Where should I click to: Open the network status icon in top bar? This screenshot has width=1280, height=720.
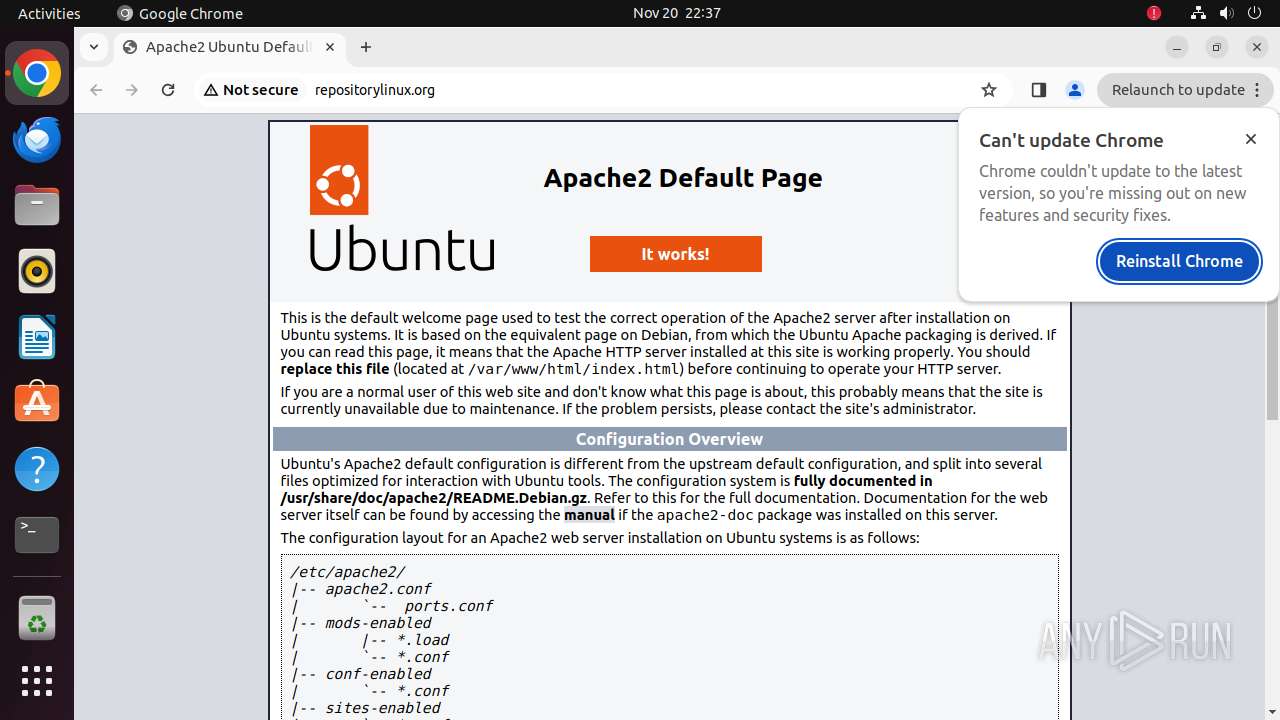pos(1198,13)
